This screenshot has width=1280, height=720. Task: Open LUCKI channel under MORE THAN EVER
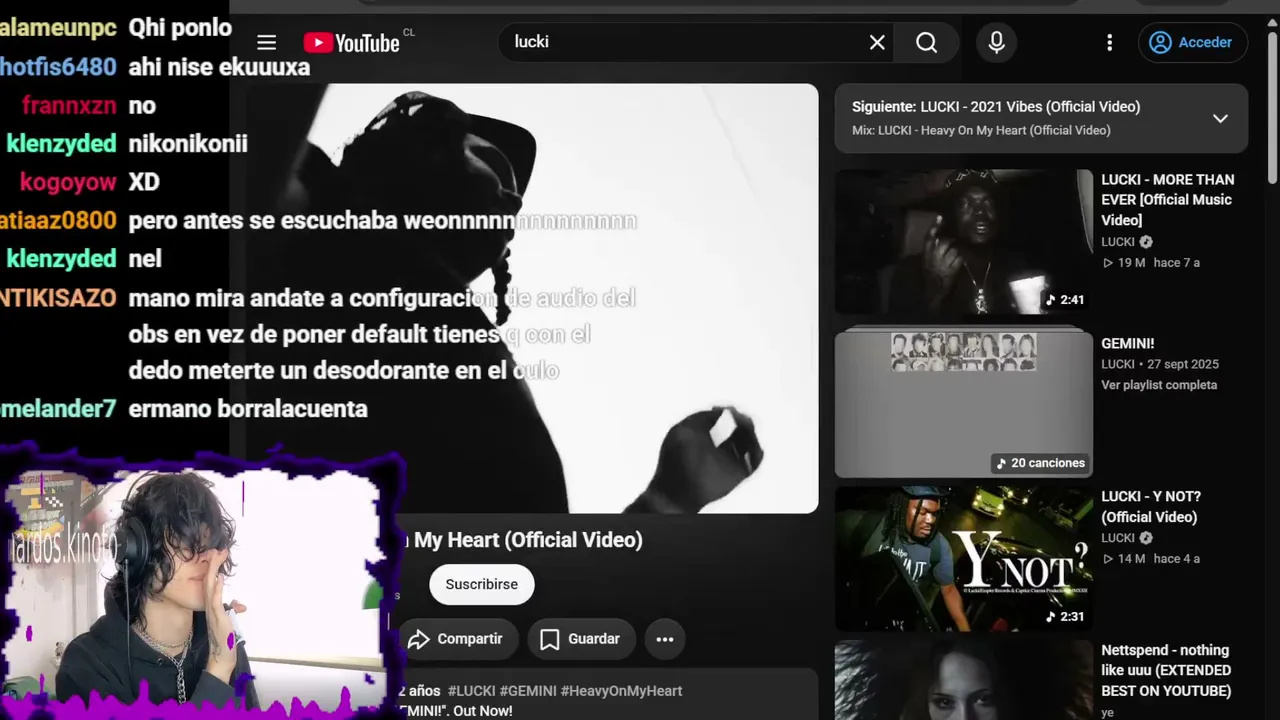[x=1118, y=242]
